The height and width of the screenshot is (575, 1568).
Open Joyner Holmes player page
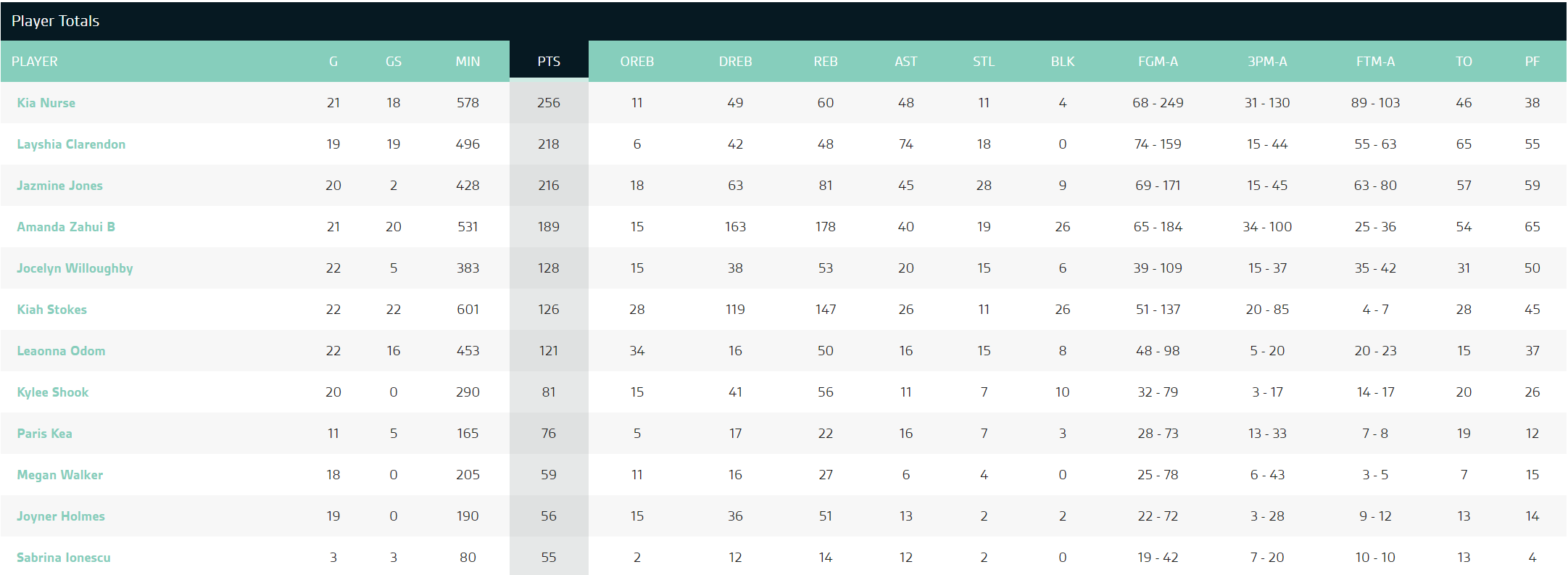pos(61,516)
